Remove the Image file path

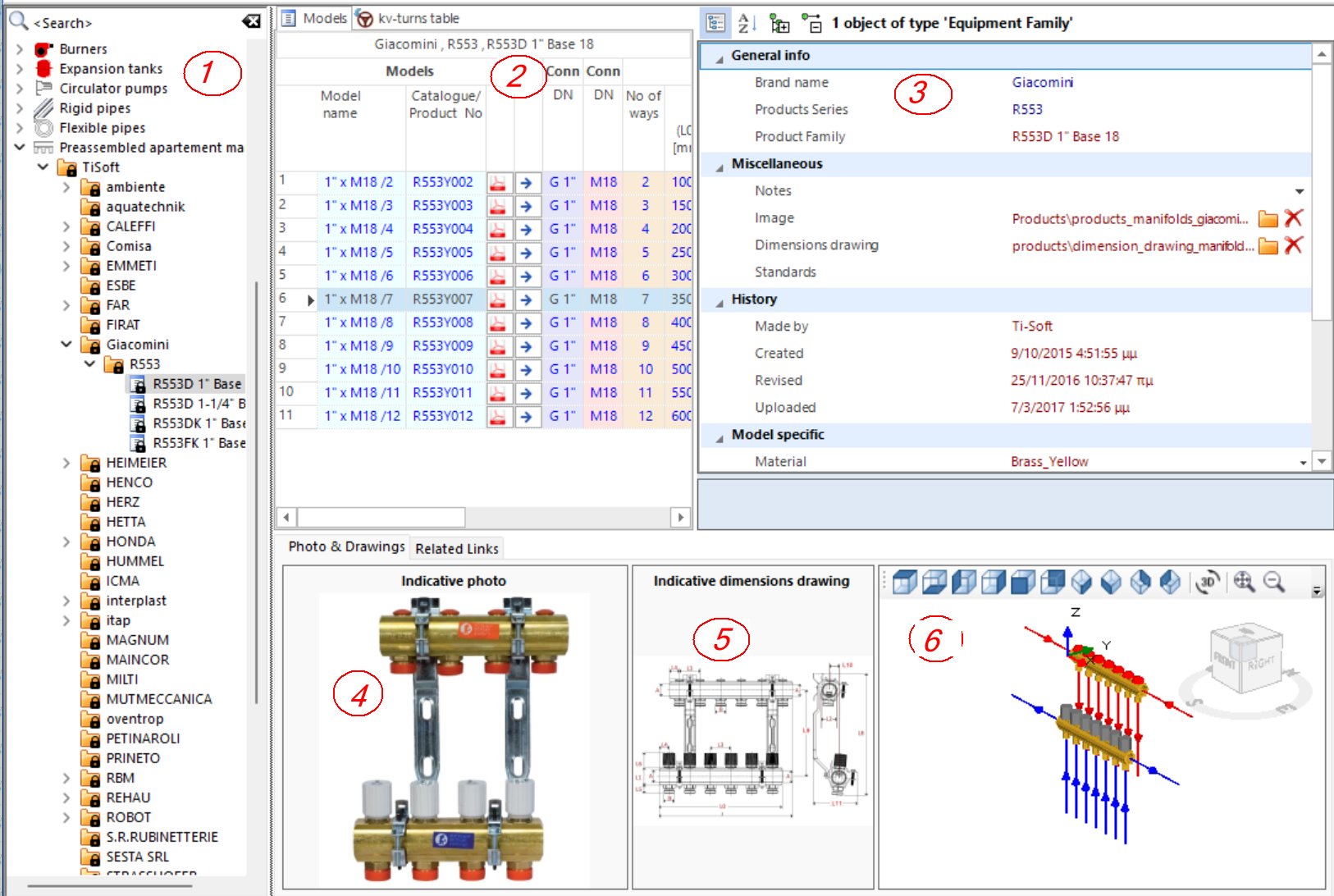pos(1294,218)
